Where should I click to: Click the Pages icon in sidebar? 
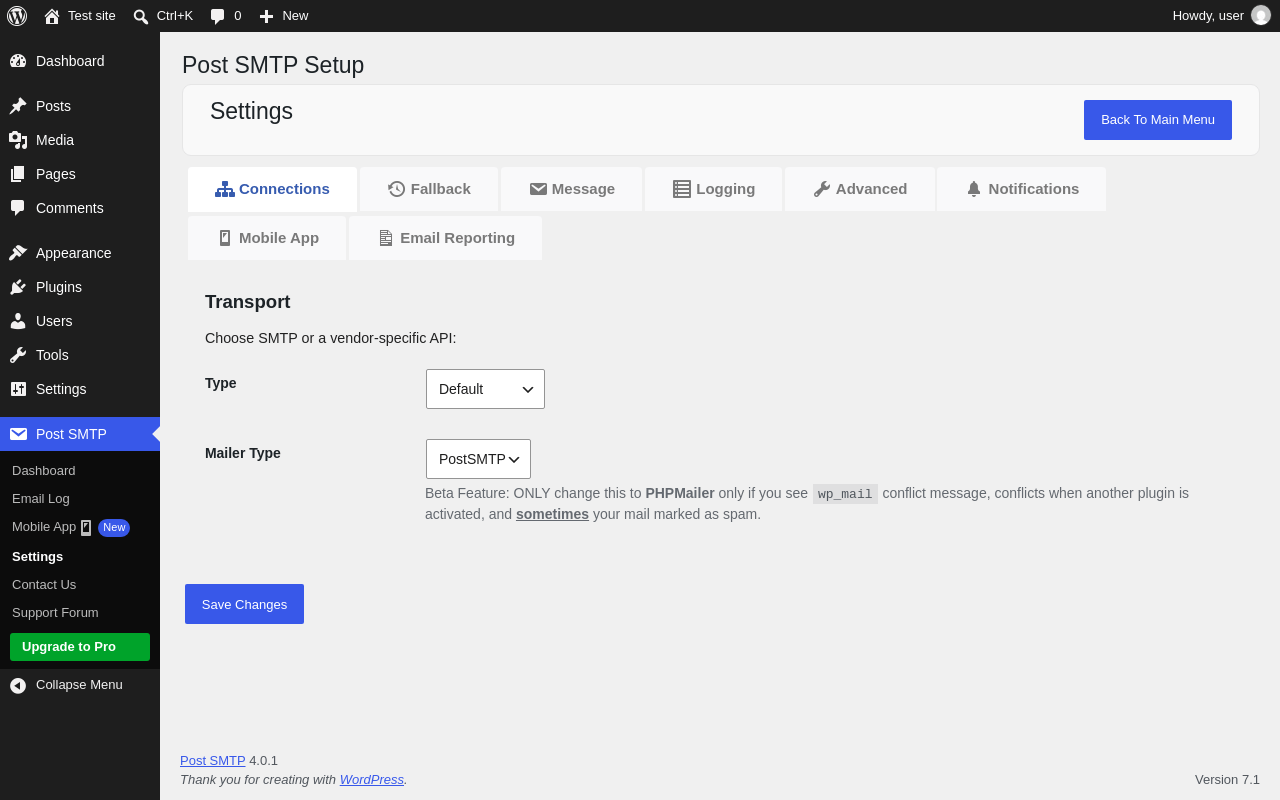[x=18, y=174]
